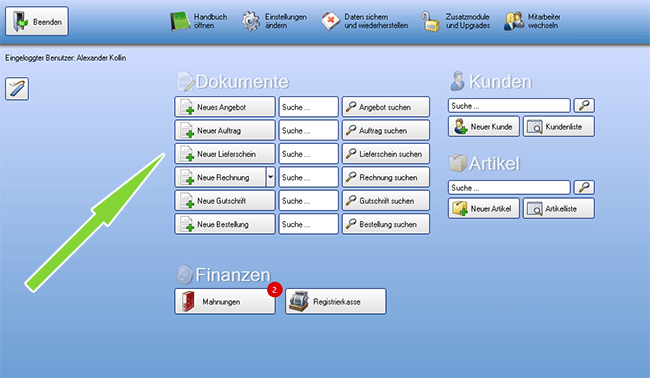The height and width of the screenshot is (378, 650).
Task: Click Angebot suchen
Action: (386, 107)
